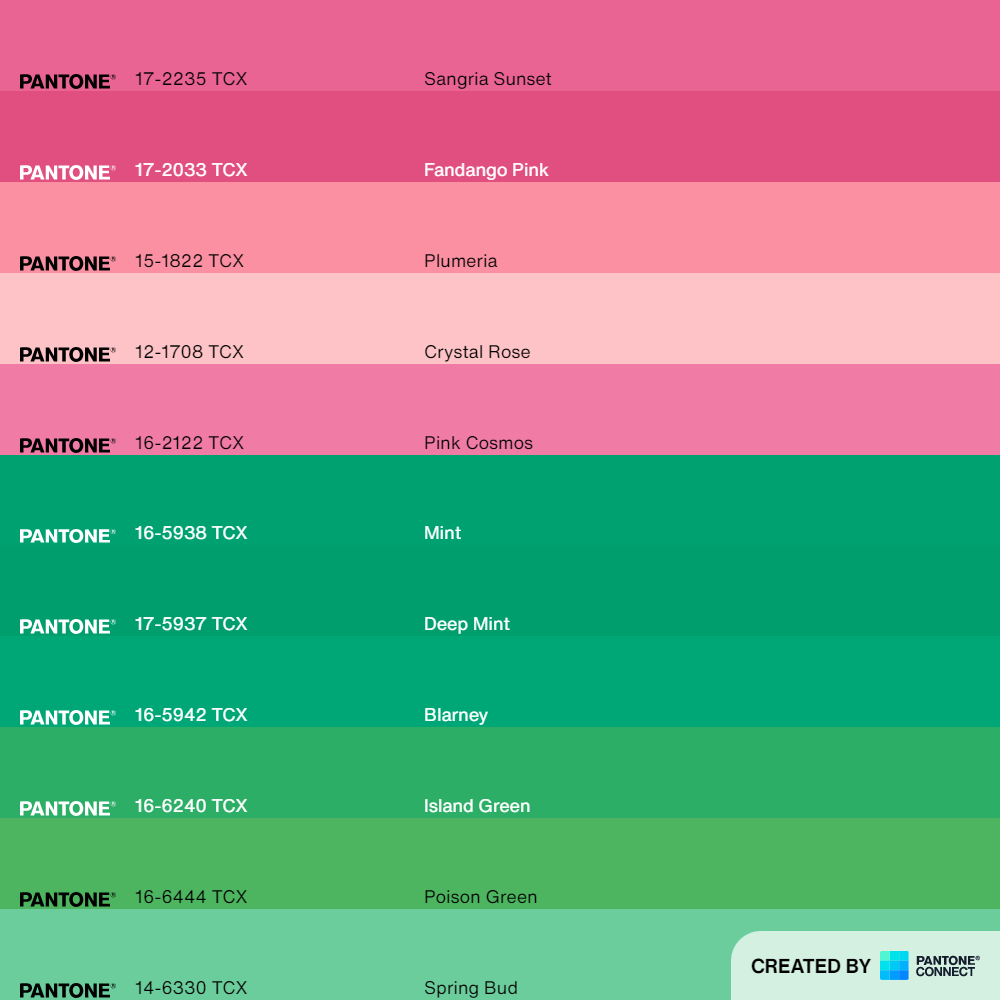
Task: Click the color name Island Green
Action: (x=477, y=806)
